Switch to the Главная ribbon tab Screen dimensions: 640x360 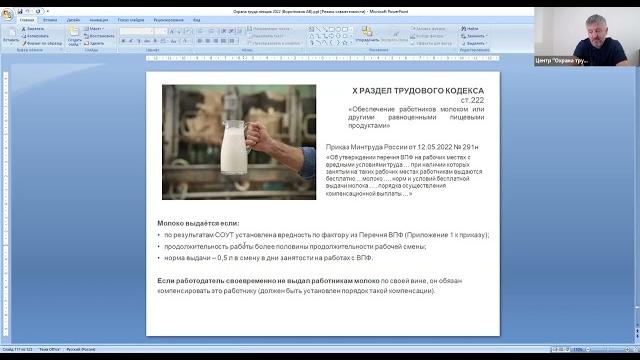(27, 20)
